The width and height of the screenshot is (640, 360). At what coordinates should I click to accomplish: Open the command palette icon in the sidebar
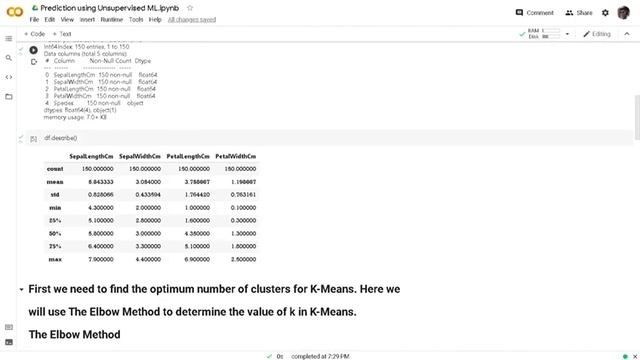[x=9, y=327]
